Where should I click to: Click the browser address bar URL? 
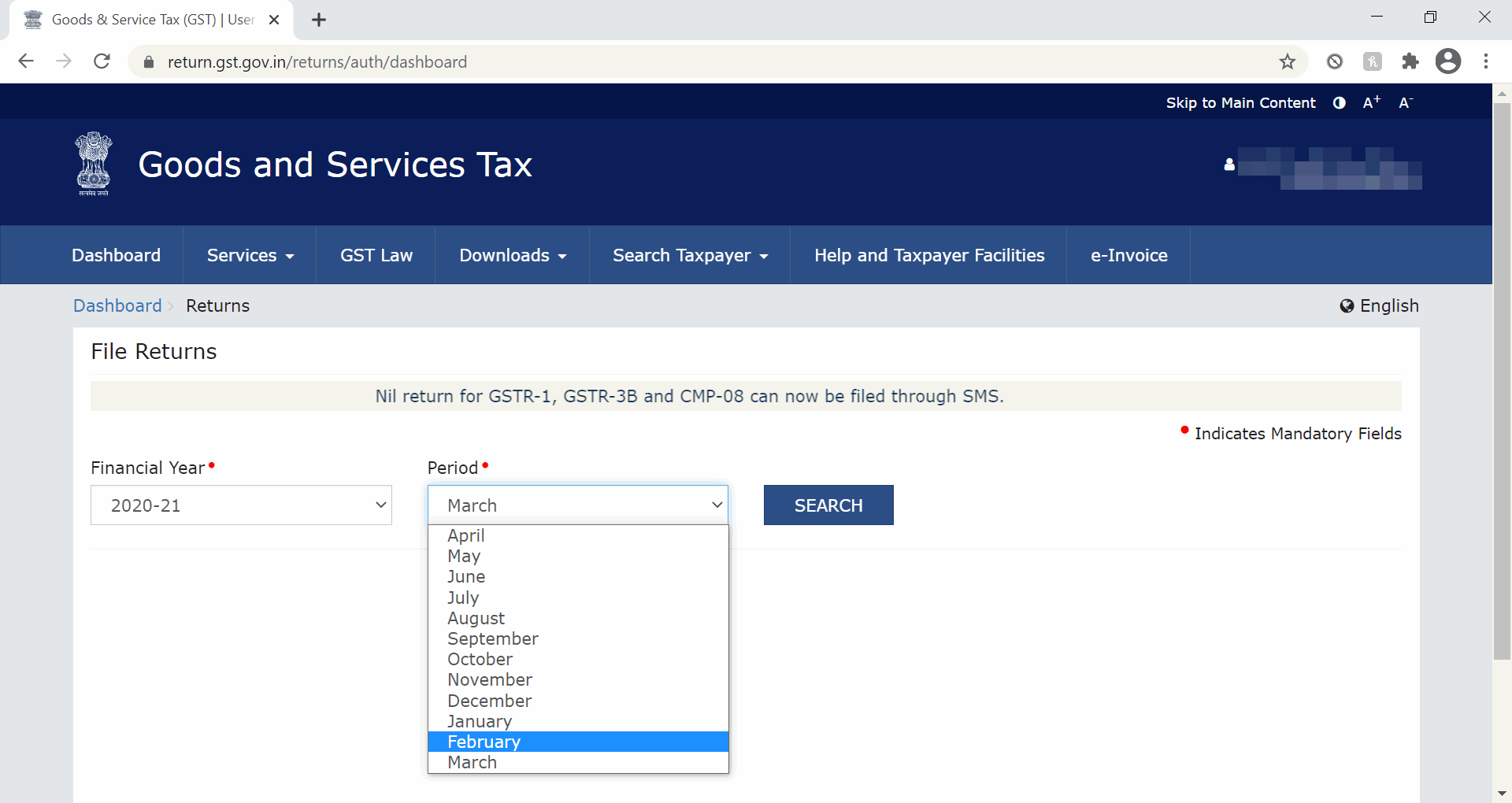317,61
